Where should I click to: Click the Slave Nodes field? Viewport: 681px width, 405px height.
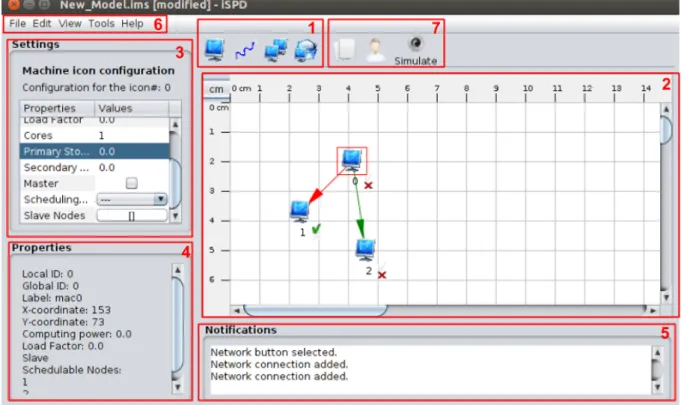click(x=132, y=215)
